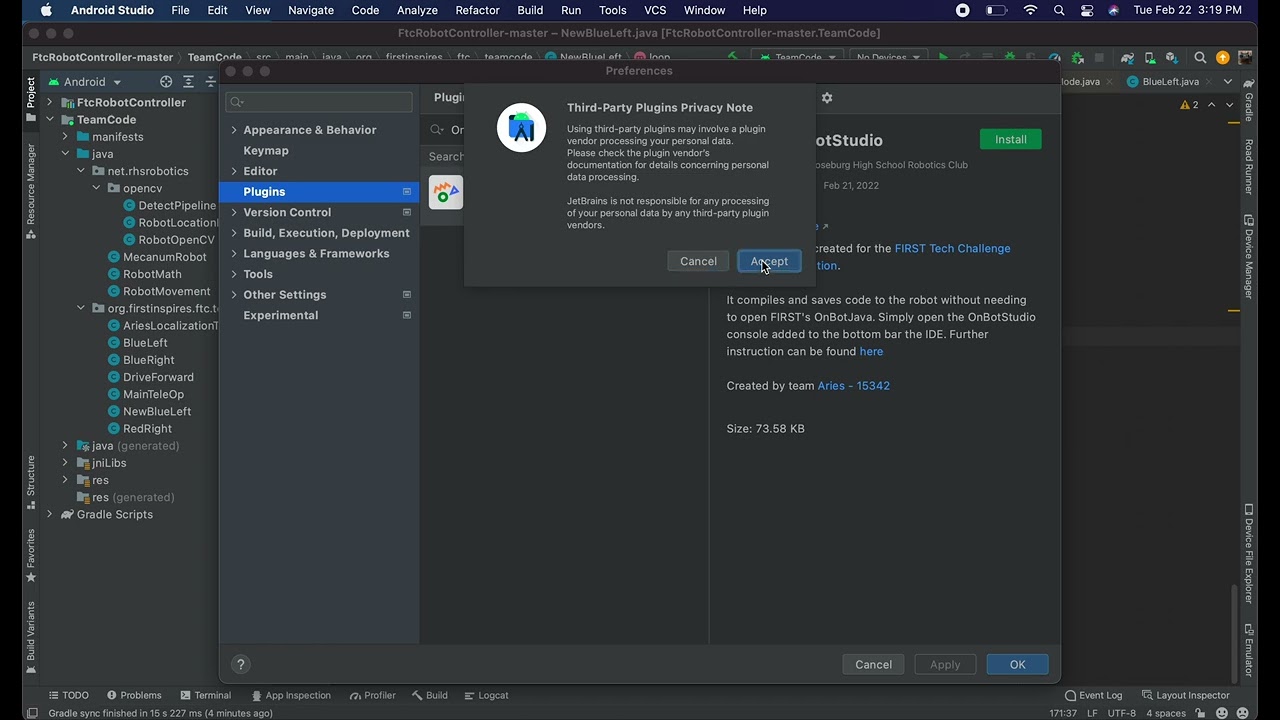The width and height of the screenshot is (1280, 720).
Task: Open the Profiler tool window
Action: 373,695
